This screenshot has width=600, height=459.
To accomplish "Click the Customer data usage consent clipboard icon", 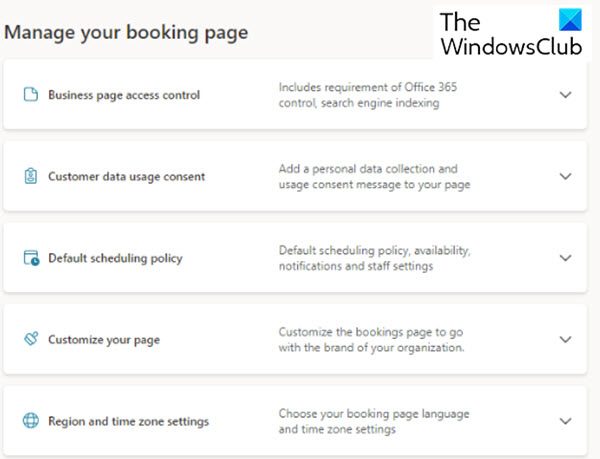I will pos(30,177).
